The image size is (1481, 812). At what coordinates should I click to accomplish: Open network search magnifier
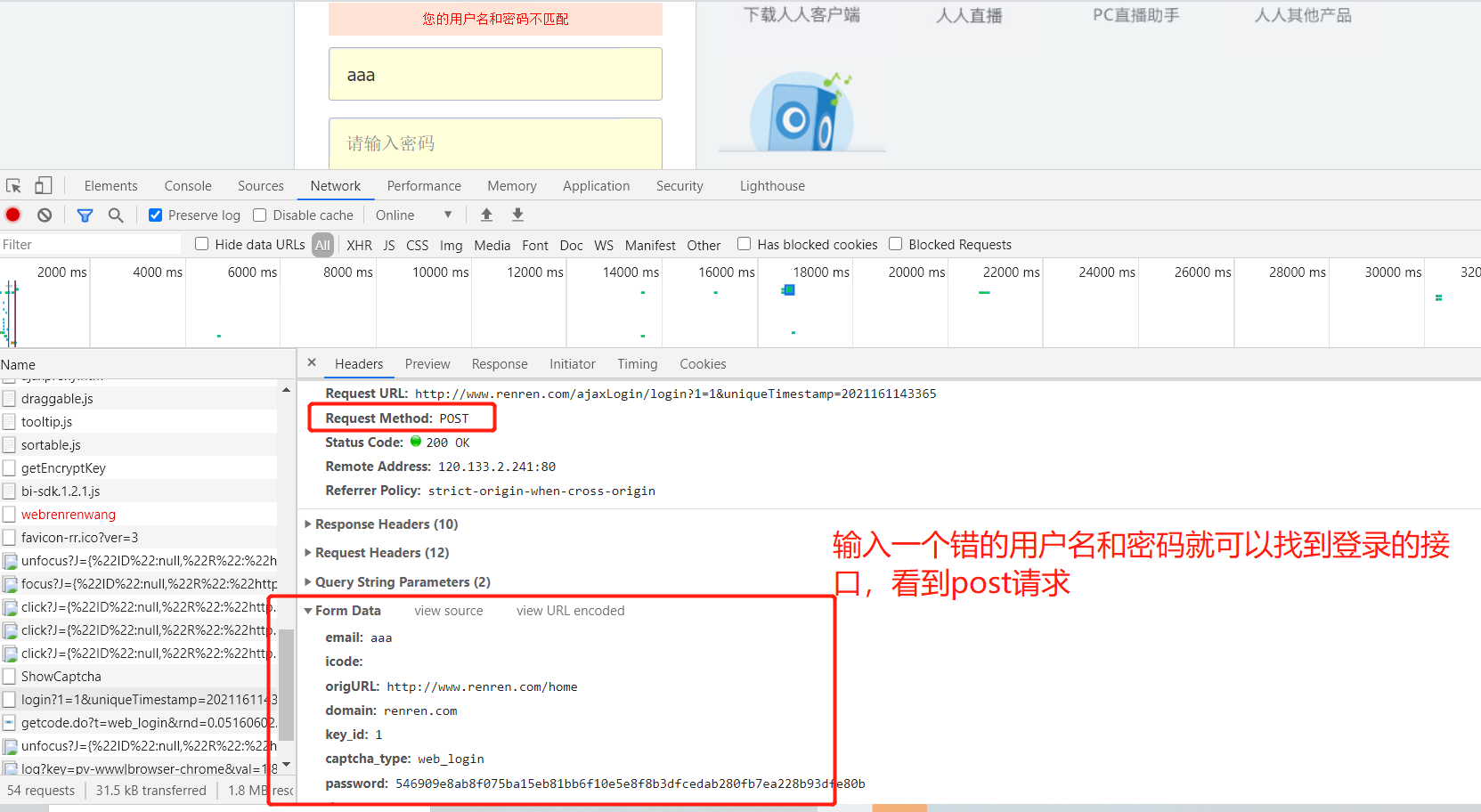tap(116, 215)
